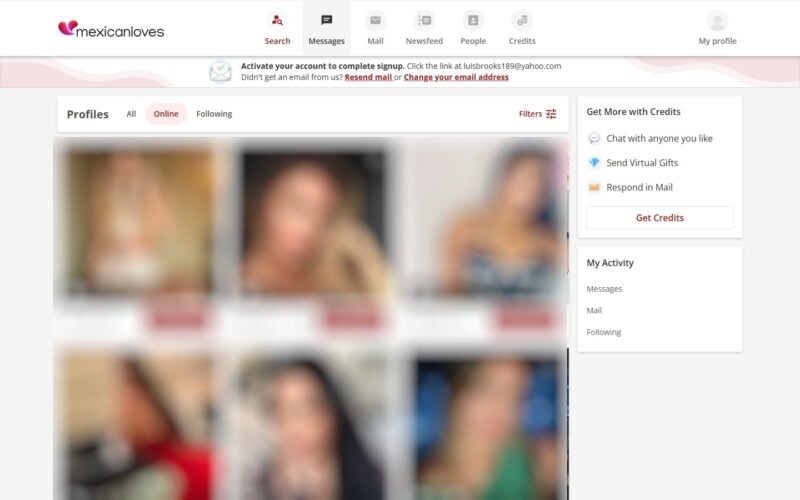800x500 pixels.
Task: Click the Respond in Mail text
Action: 639,187
